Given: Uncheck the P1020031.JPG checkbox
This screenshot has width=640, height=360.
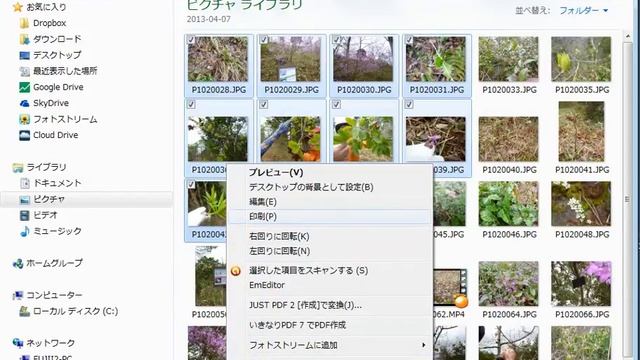Looking at the screenshot, I should click(x=409, y=40).
